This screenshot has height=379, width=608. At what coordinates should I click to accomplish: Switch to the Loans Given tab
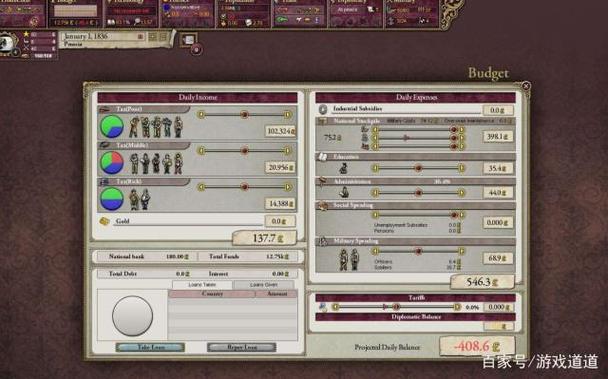tap(264, 285)
